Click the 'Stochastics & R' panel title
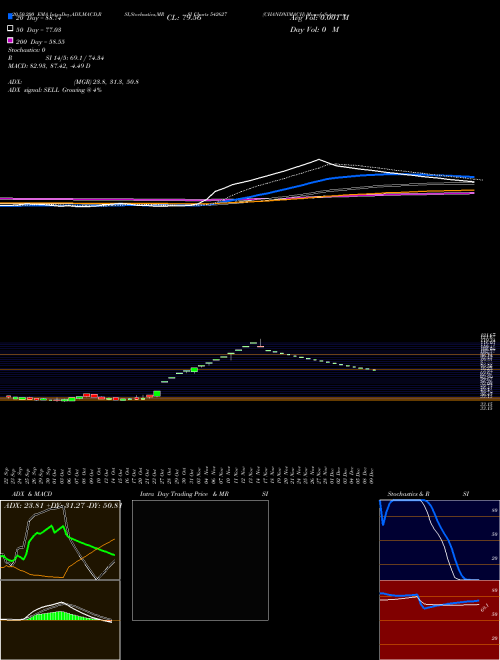Screen dimensions: 500x660 [x=409, y=494]
